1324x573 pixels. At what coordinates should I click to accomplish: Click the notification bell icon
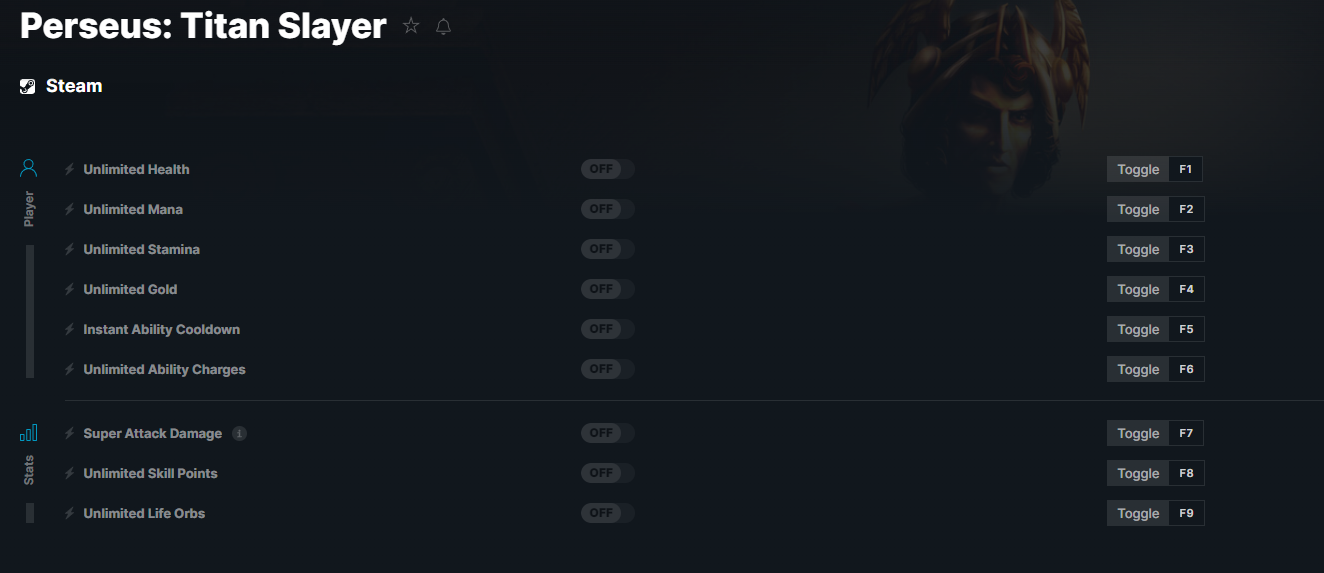coord(443,27)
